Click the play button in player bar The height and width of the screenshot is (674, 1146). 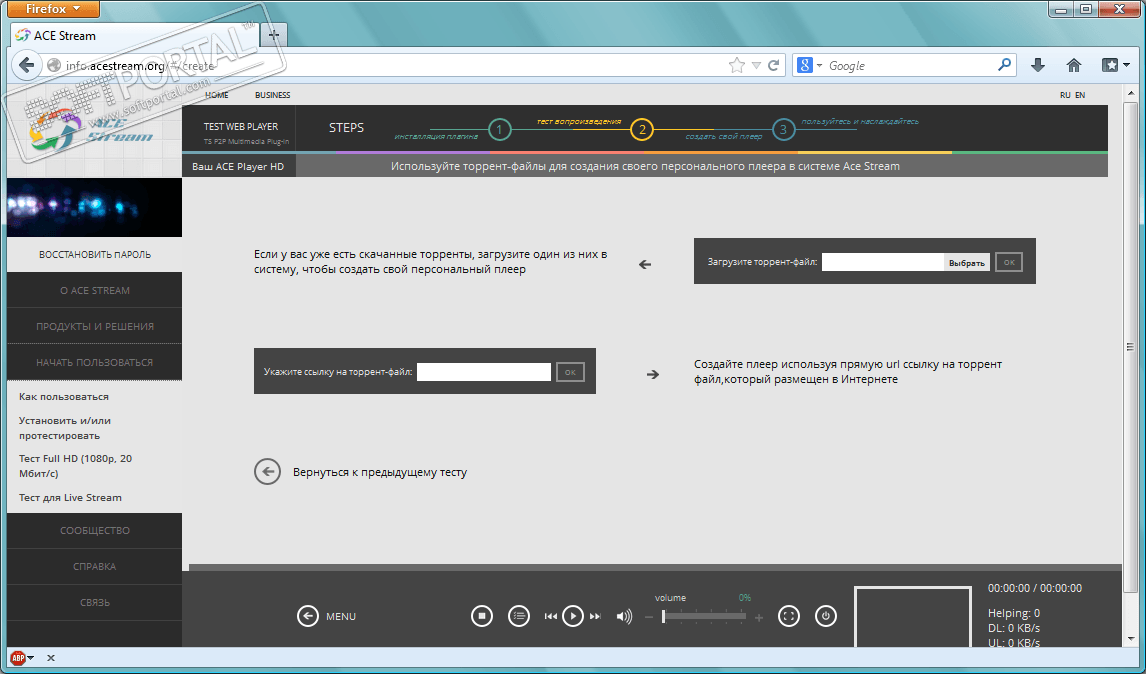573,616
